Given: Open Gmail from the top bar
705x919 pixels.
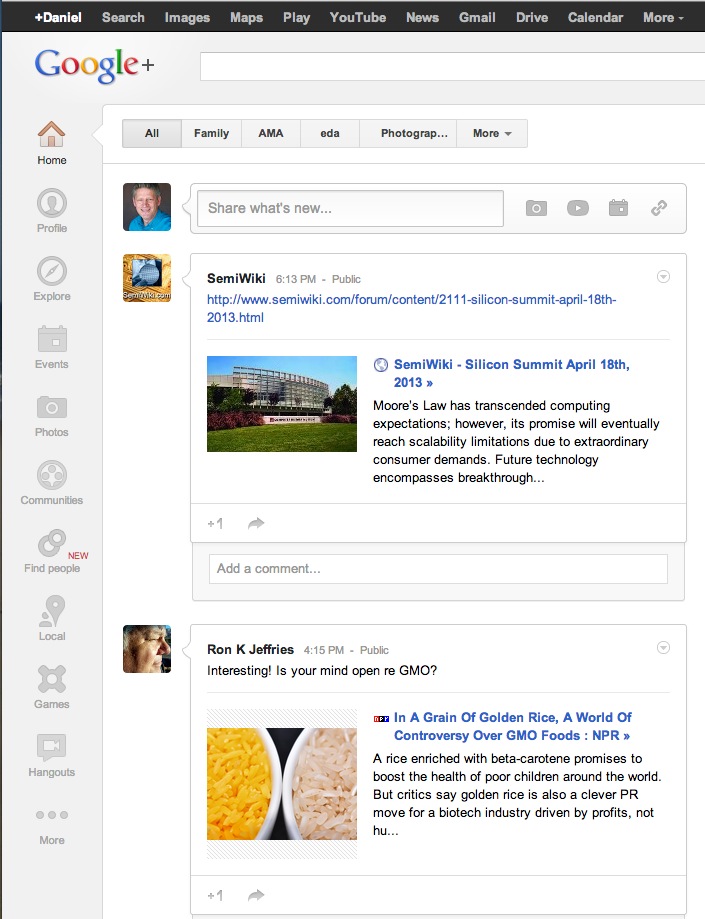Looking at the screenshot, I should coord(477,17).
